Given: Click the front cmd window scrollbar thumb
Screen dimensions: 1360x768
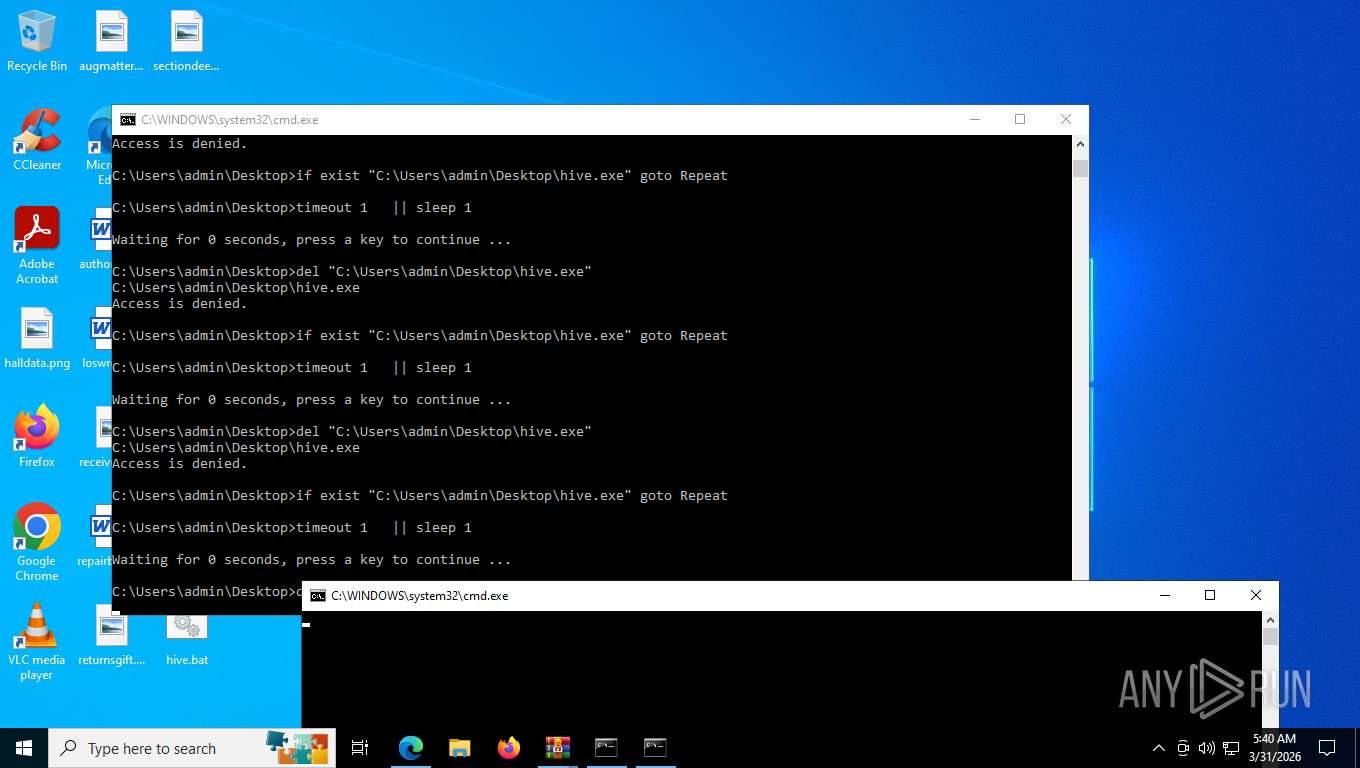Looking at the screenshot, I should click(x=1270, y=636).
